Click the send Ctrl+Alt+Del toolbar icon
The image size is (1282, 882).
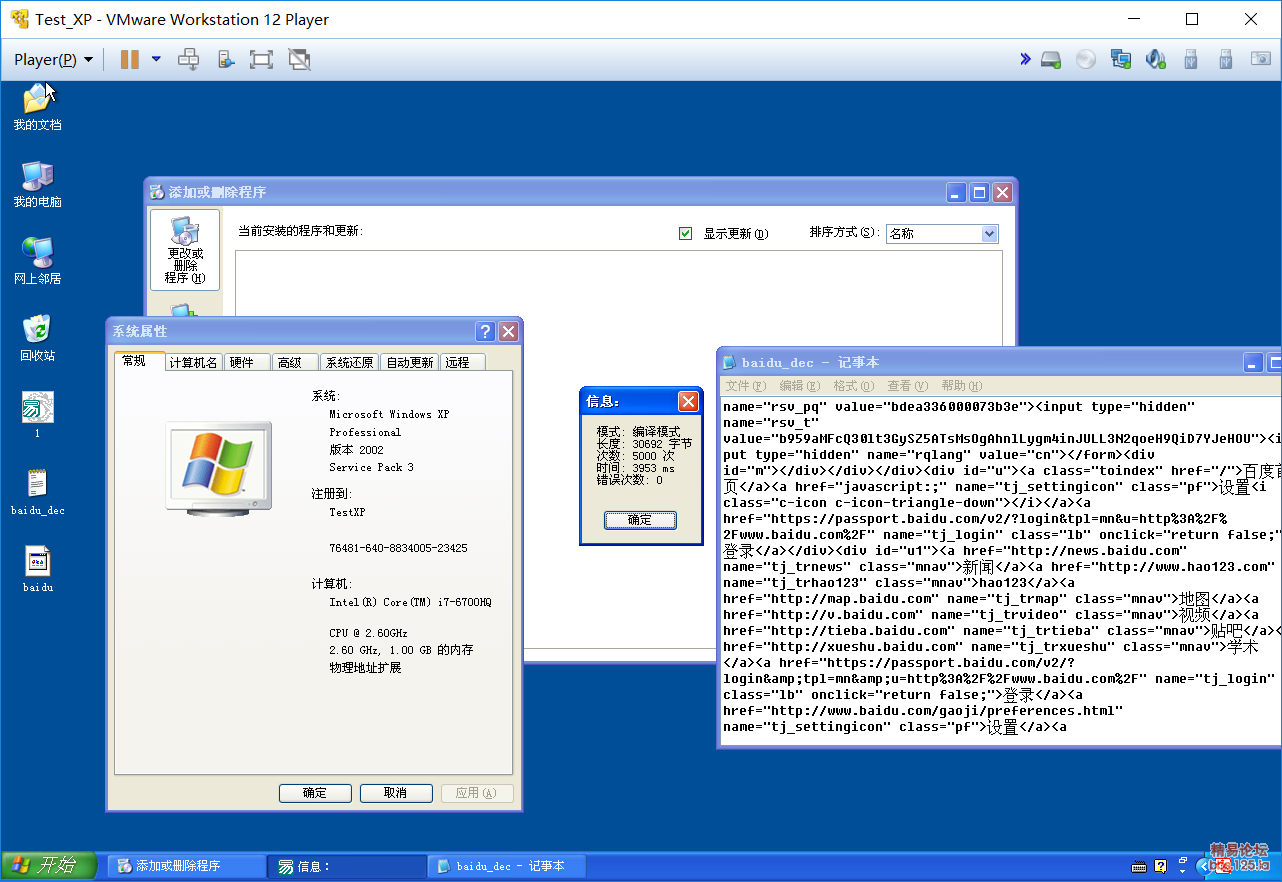(x=189, y=60)
